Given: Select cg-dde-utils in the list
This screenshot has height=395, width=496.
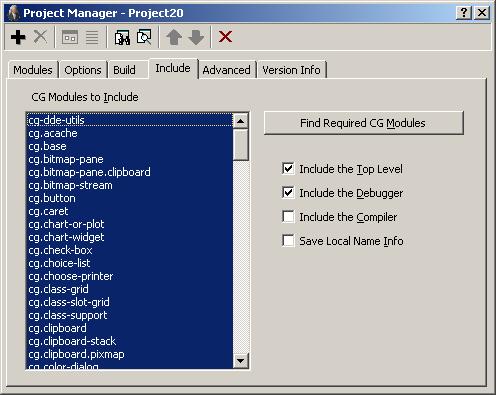Looking at the screenshot, I should coord(130,120).
